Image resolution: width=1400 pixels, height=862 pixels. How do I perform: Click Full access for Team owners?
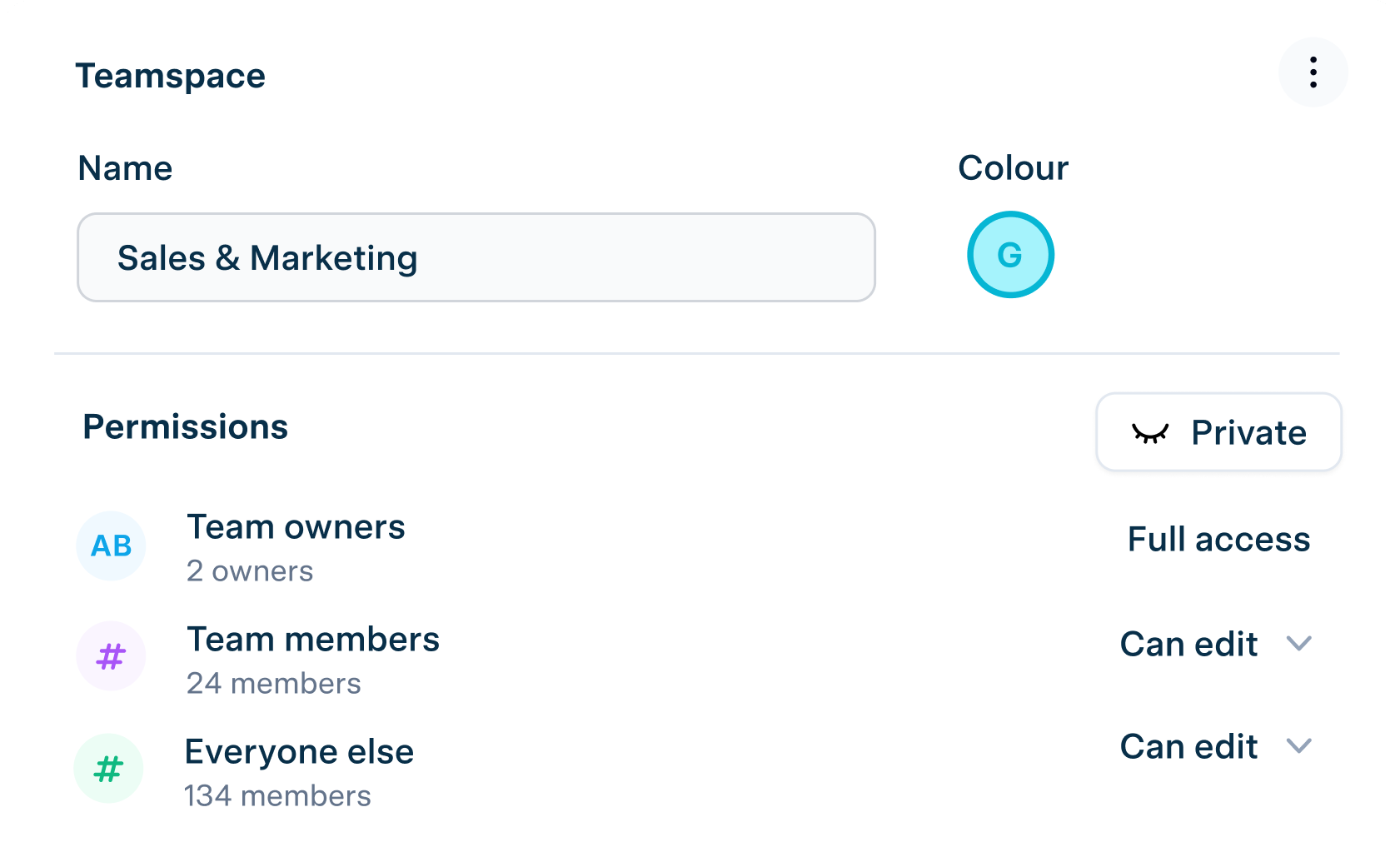click(x=1218, y=540)
